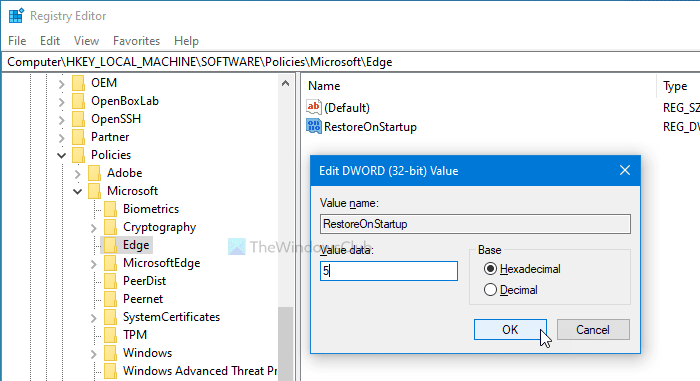Viewport: 700px width, 381px height.
Task: Click into the Value data field
Action: pos(389,271)
